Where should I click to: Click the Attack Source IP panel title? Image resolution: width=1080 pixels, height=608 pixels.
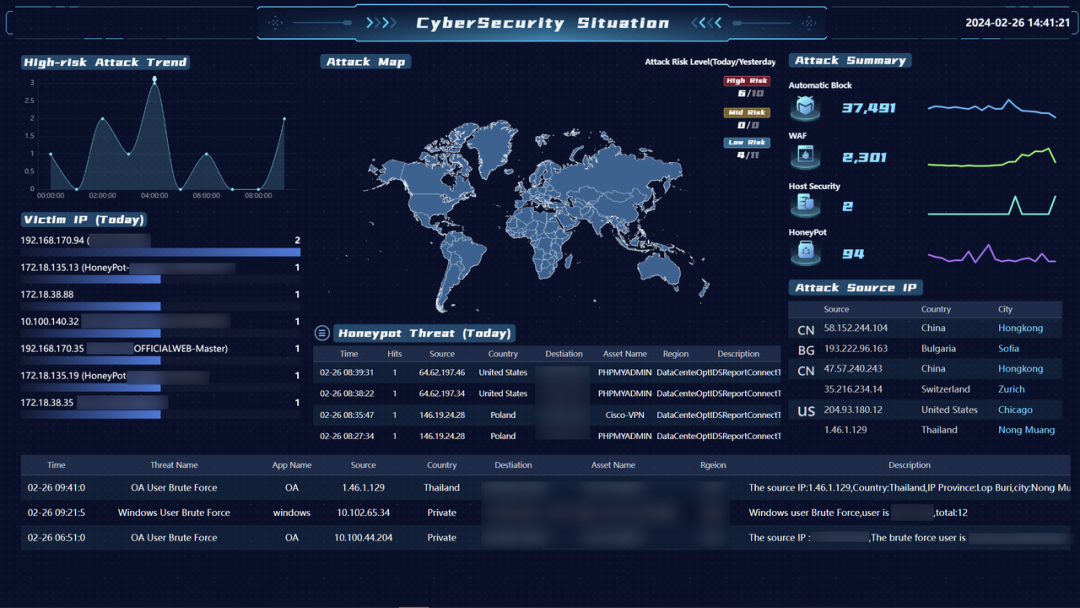tap(855, 288)
